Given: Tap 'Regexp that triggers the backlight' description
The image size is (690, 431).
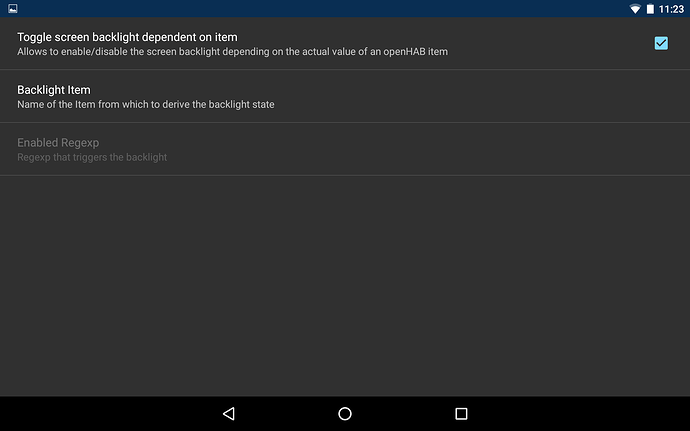Looking at the screenshot, I should pyautogui.click(x=92, y=157).
